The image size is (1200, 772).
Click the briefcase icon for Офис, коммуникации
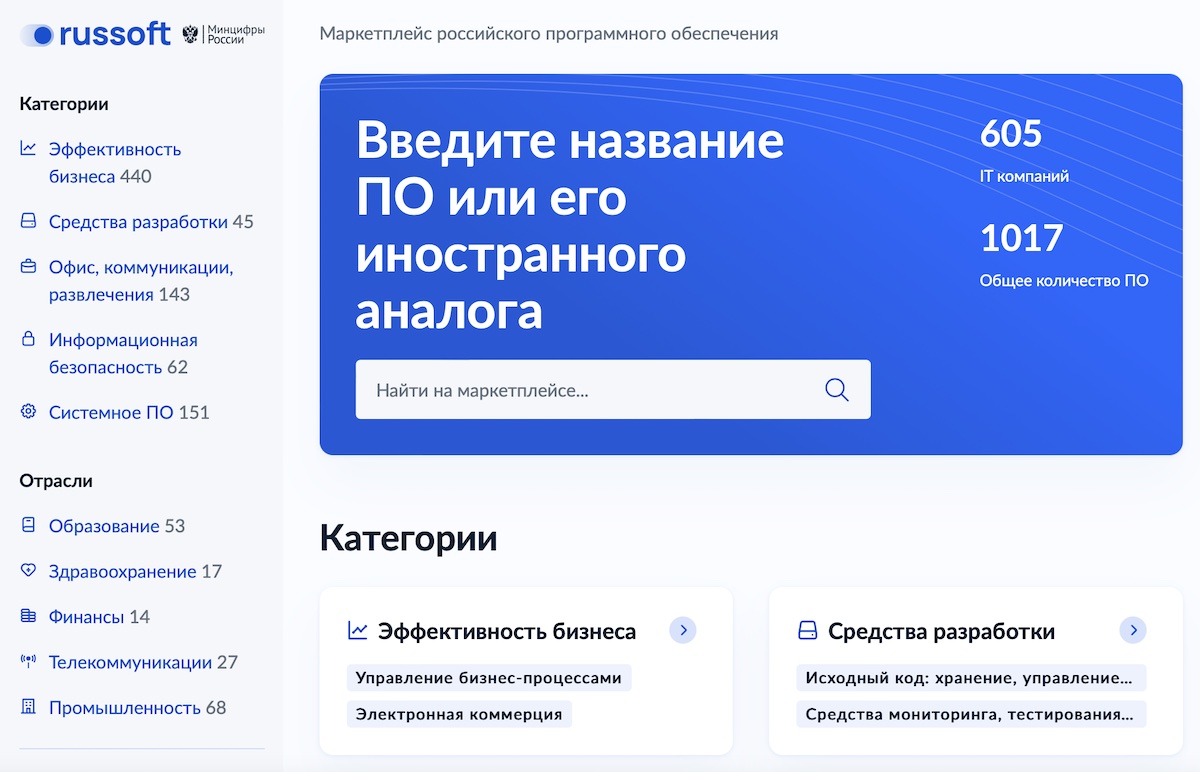click(x=27, y=267)
